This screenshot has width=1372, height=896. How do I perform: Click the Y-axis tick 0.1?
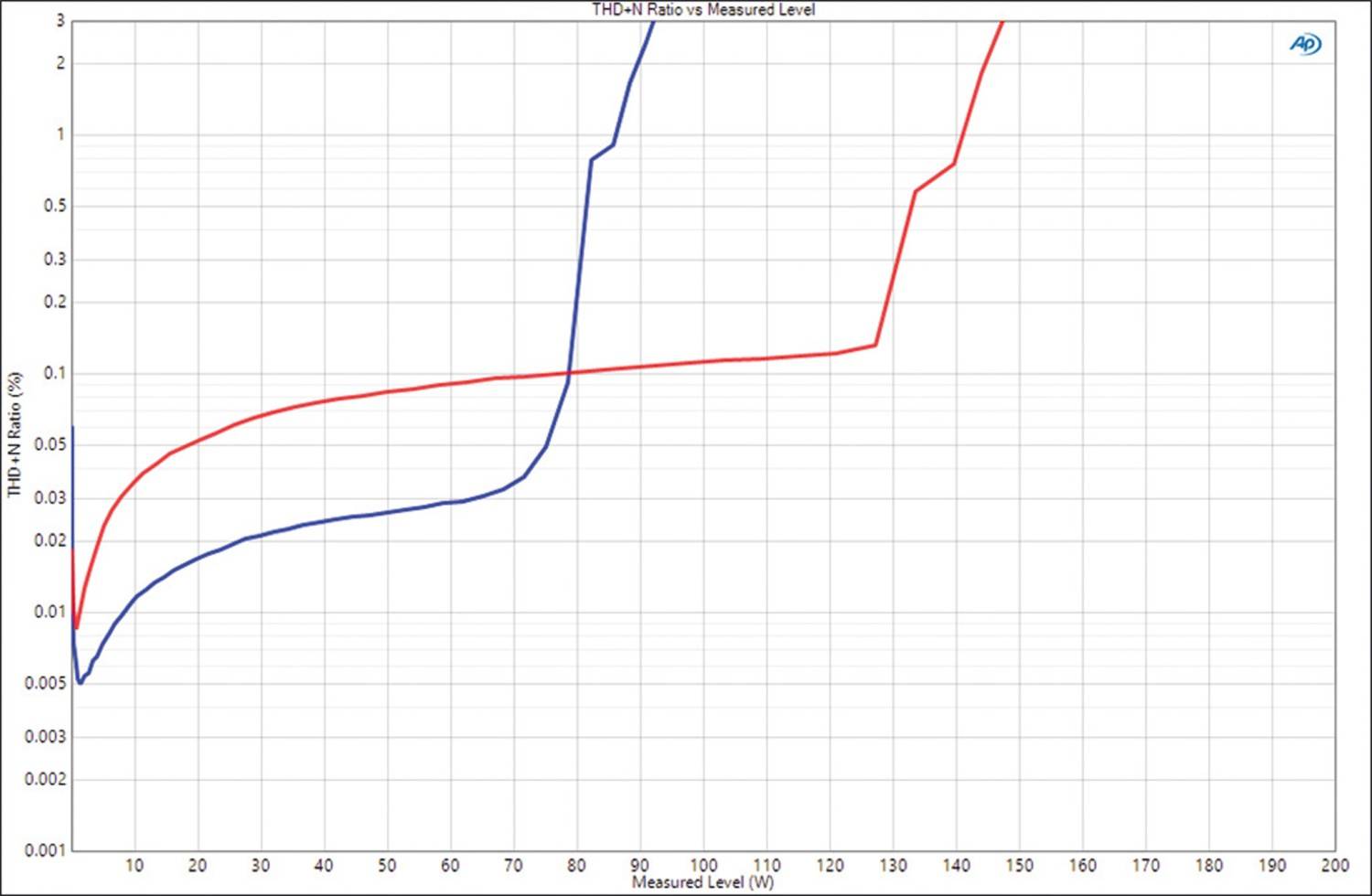point(55,373)
